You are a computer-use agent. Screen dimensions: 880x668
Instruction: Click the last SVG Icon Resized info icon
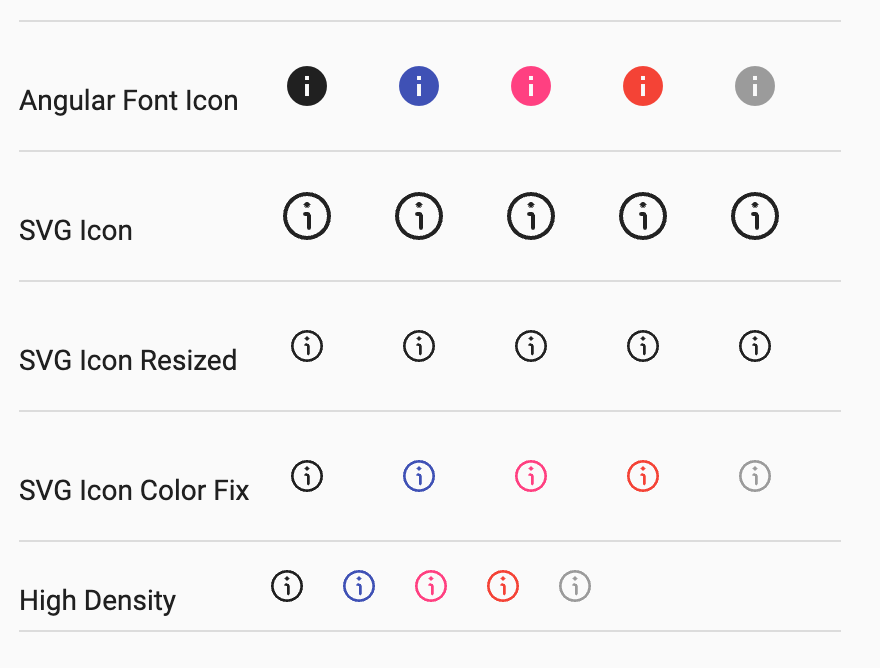click(x=755, y=346)
